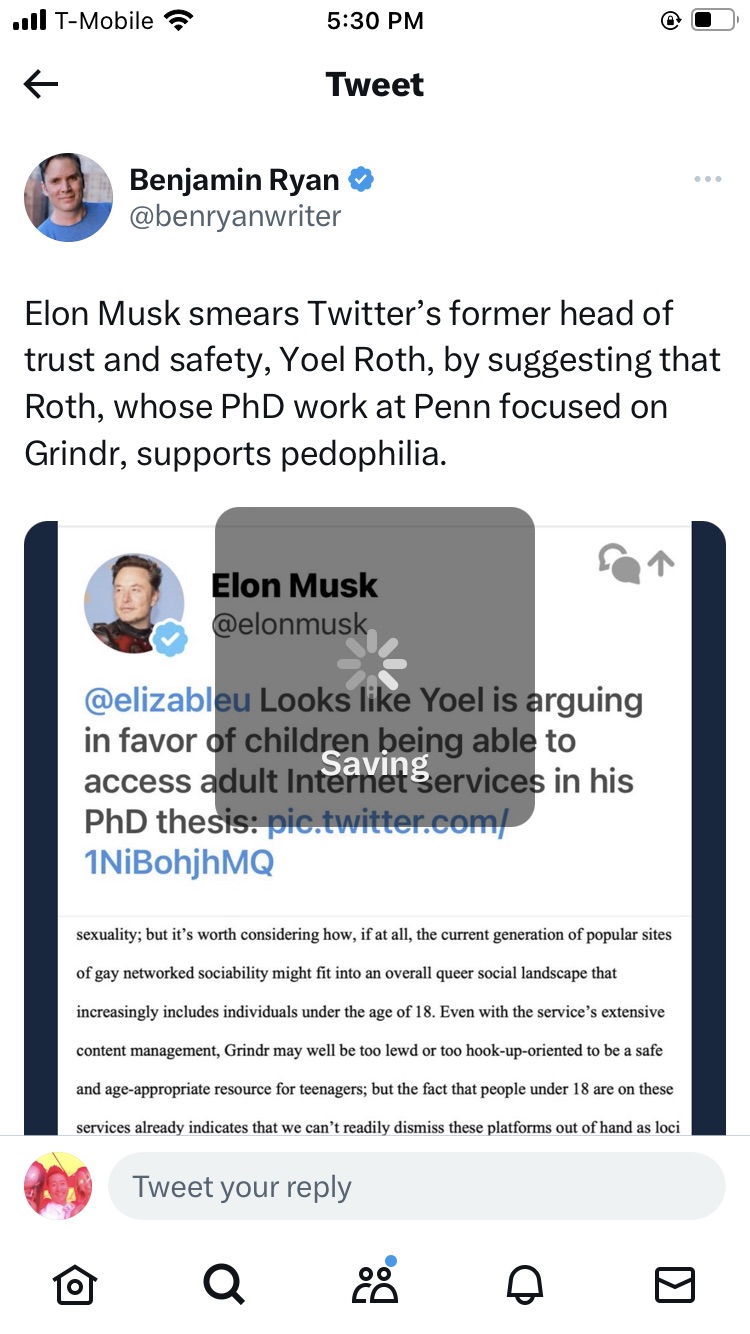Tap the battery icon in status bar
Viewport: 750px width, 1334px height.
coord(713,20)
